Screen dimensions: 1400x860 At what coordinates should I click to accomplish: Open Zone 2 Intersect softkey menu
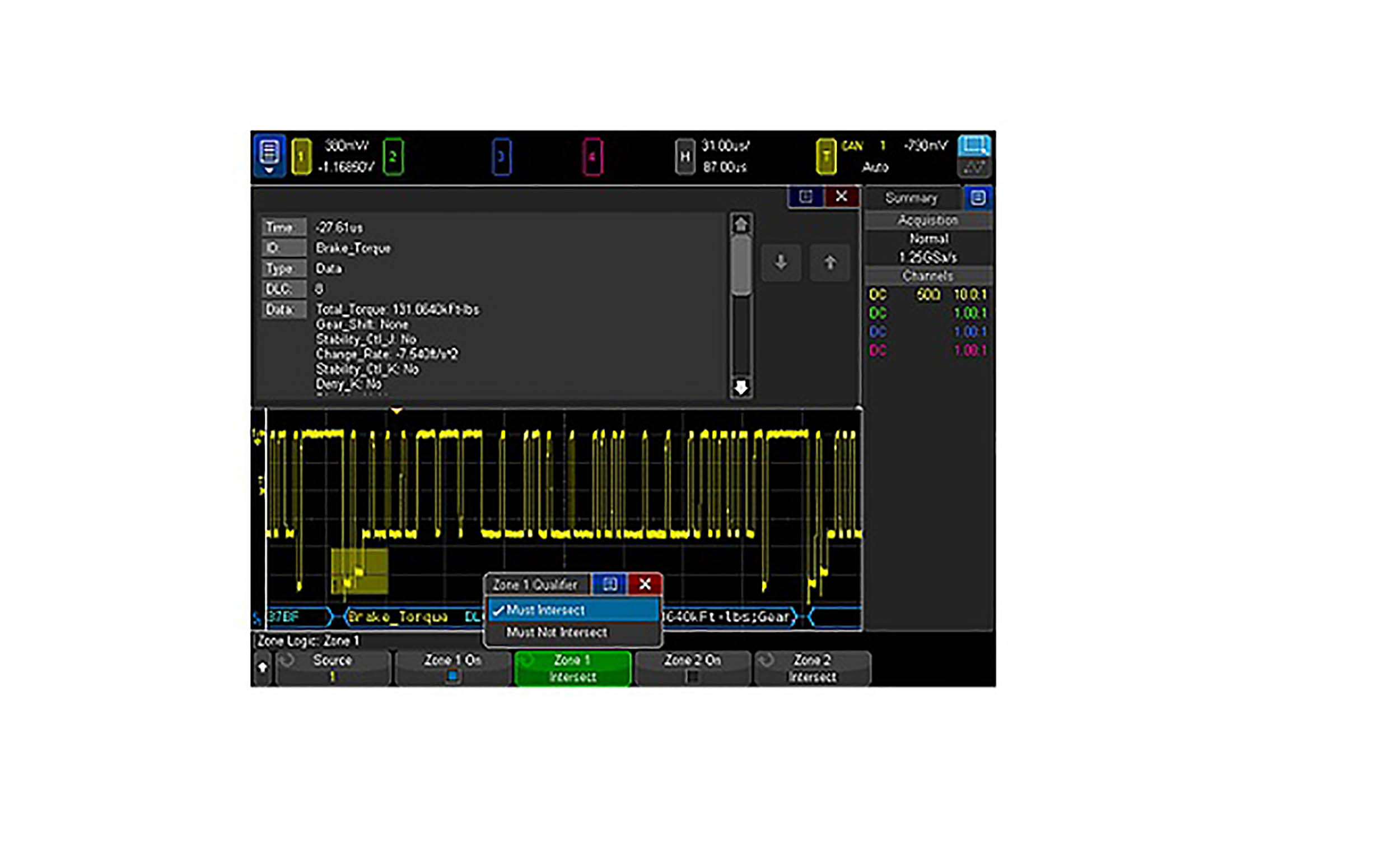tap(811, 668)
